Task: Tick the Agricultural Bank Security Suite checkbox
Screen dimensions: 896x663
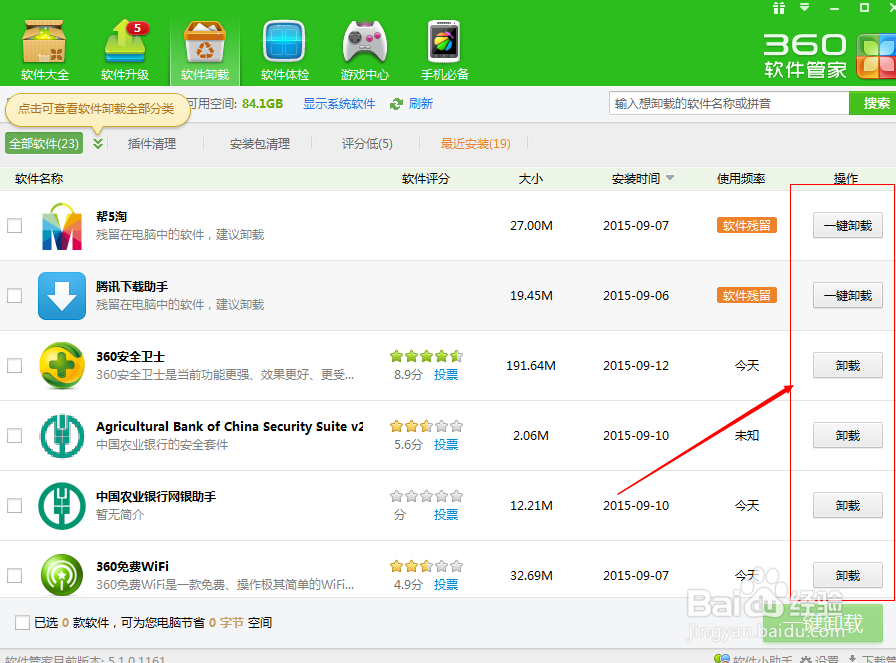Action: [14, 436]
